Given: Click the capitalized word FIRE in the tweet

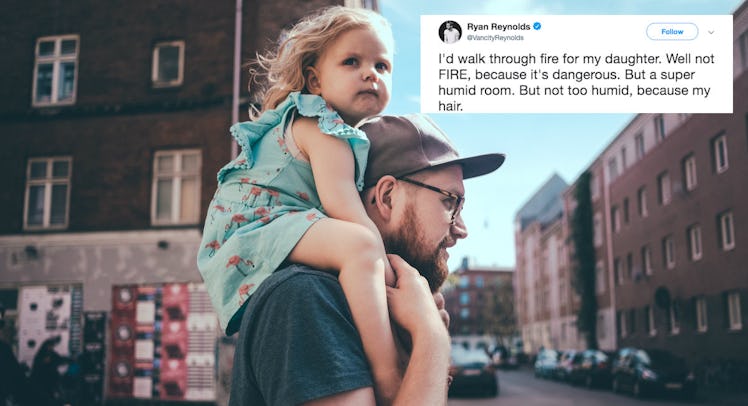Looking at the screenshot, I should [x=454, y=75].
